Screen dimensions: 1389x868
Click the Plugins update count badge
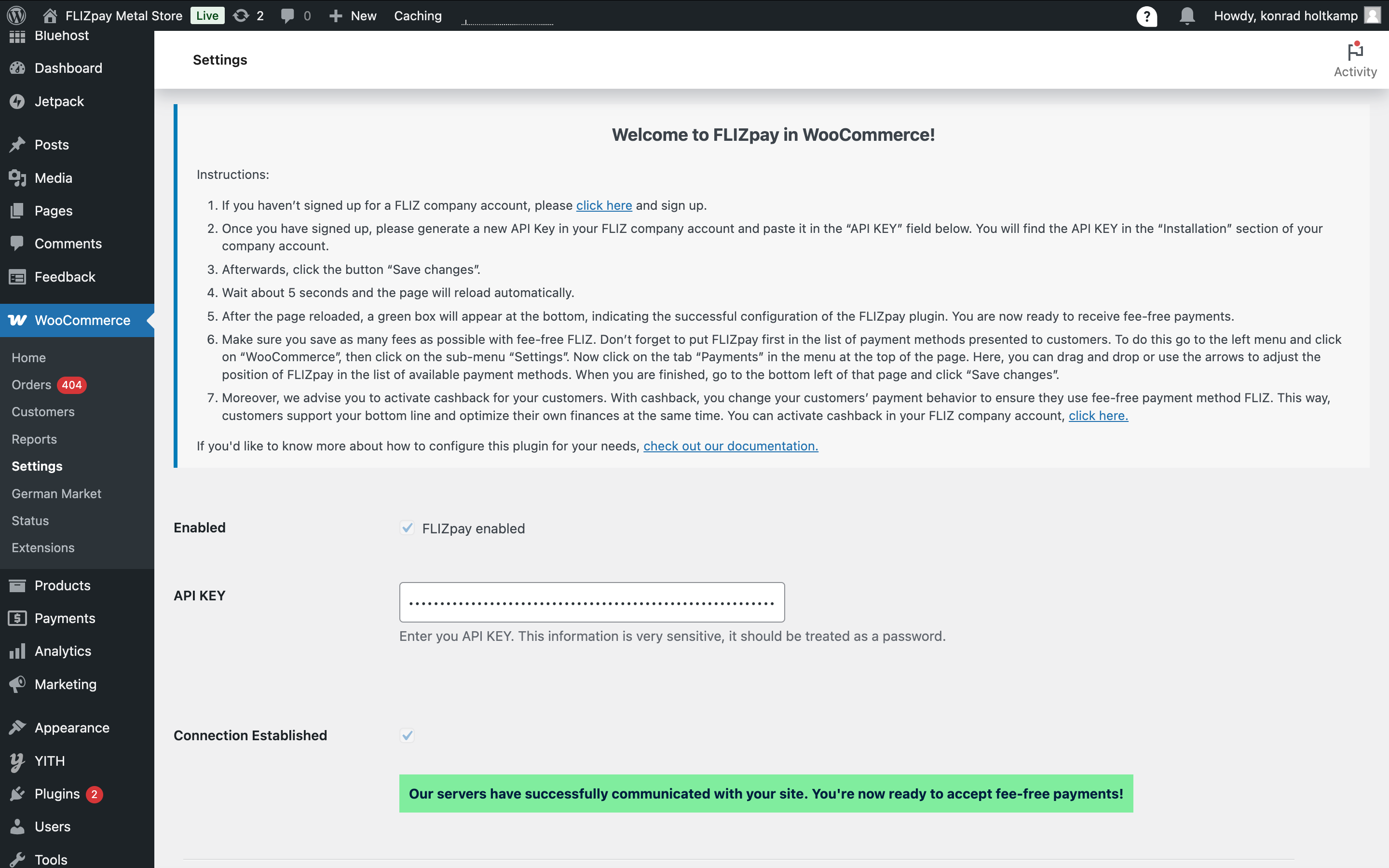95,794
